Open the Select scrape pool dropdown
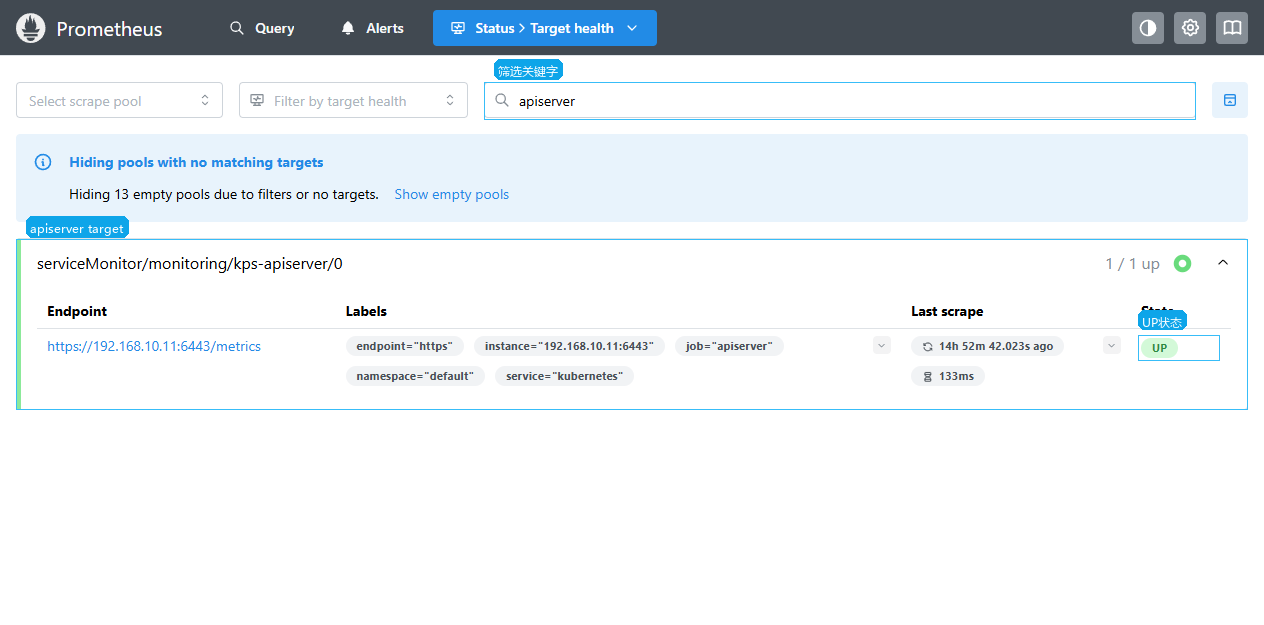The width and height of the screenshot is (1264, 625). 119,100
